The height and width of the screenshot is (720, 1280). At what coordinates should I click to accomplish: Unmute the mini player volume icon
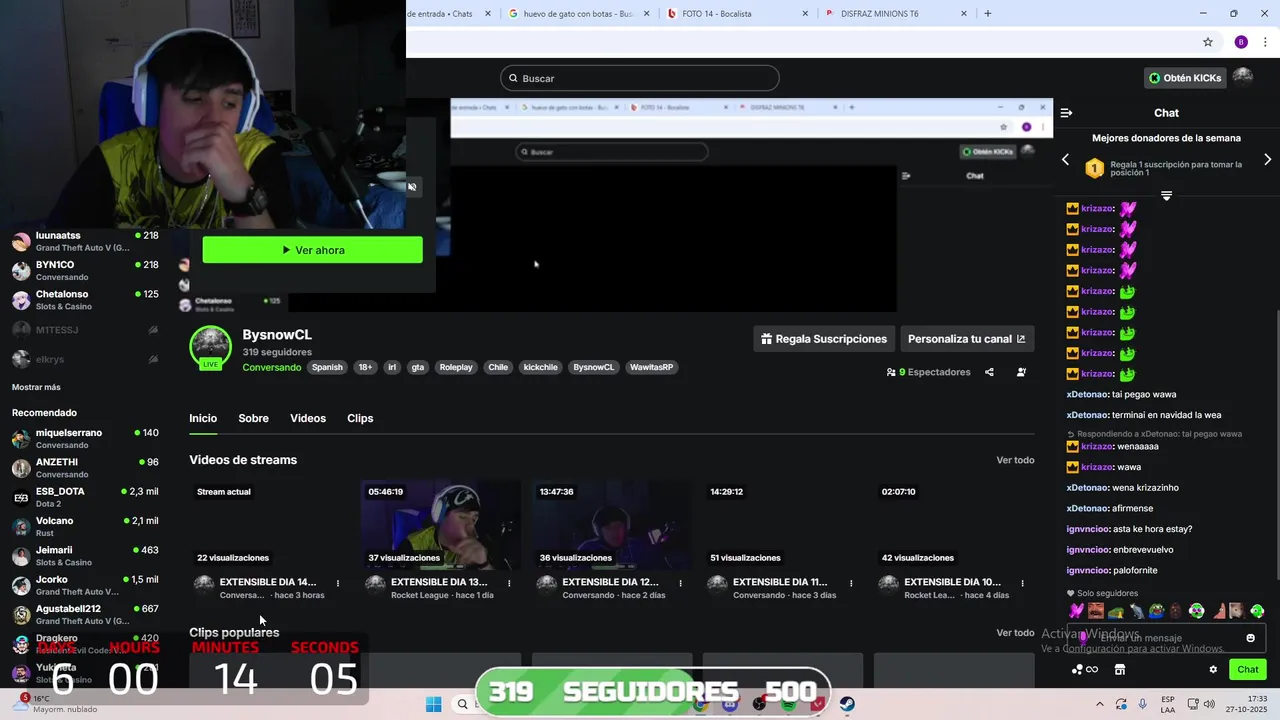(412, 187)
